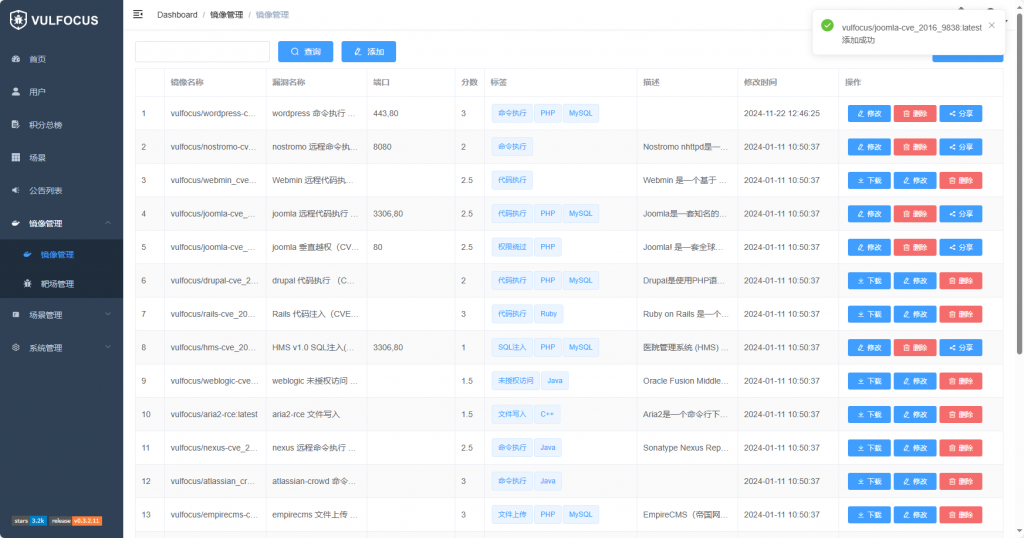
Task: Click 删除 for the nostromo row
Action: click(x=914, y=147)
